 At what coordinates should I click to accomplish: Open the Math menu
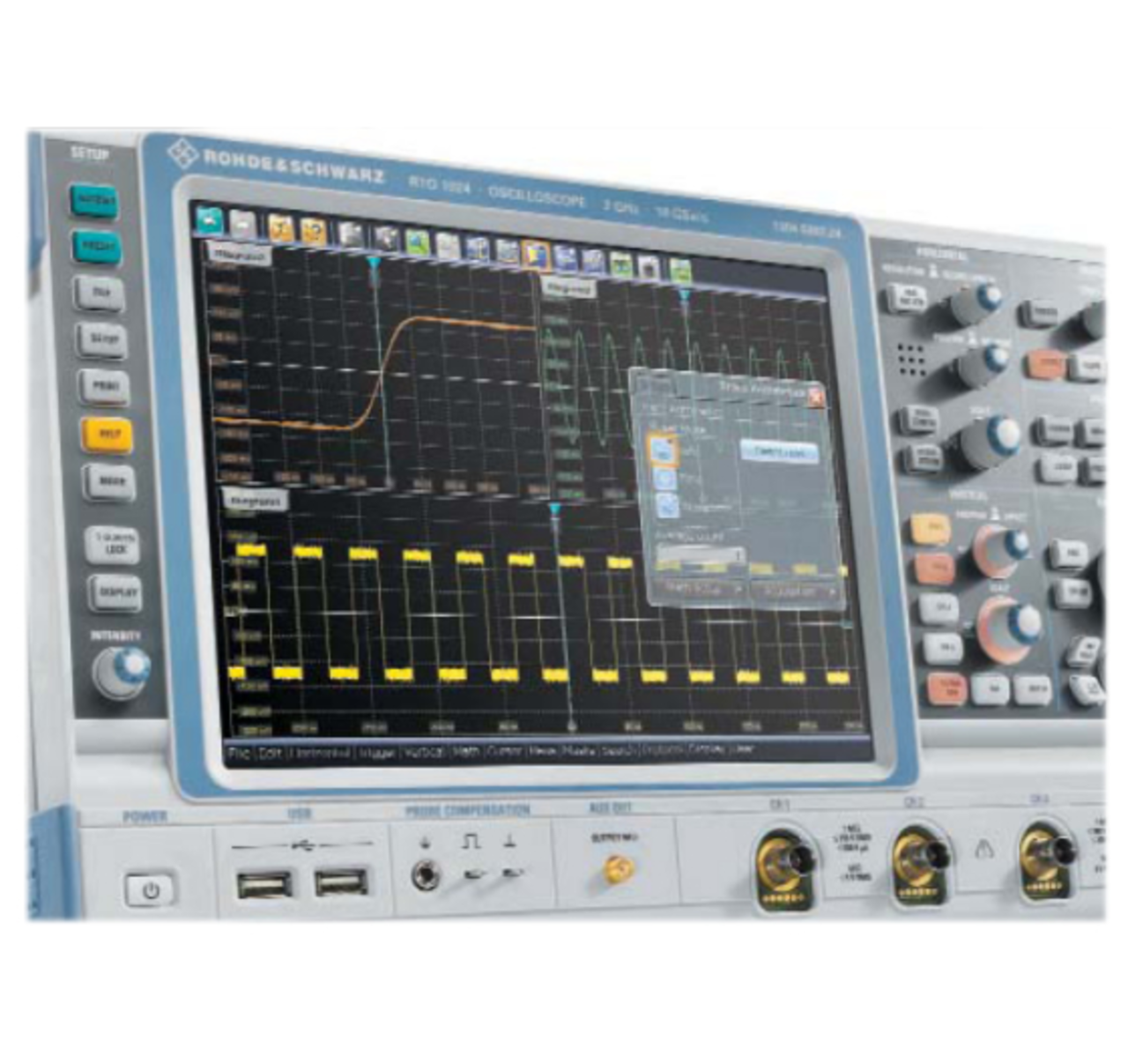[465, 752]
